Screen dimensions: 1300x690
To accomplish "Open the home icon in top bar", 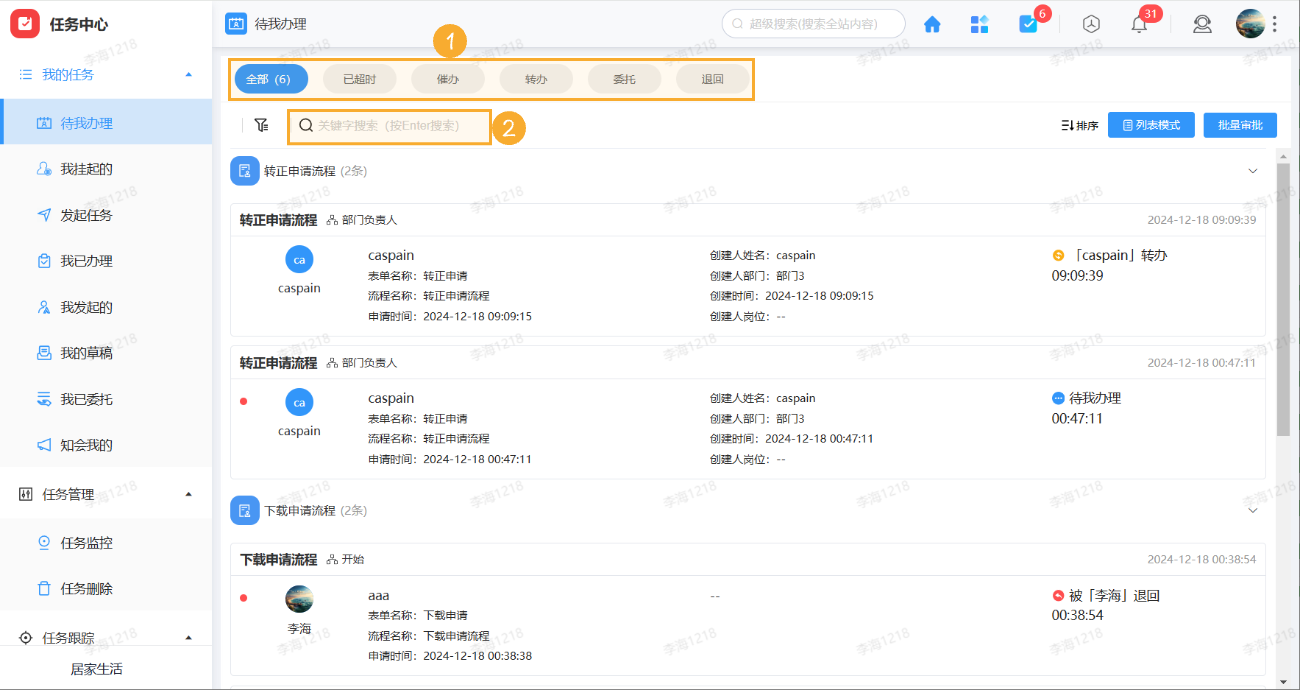I will (931, 23).
